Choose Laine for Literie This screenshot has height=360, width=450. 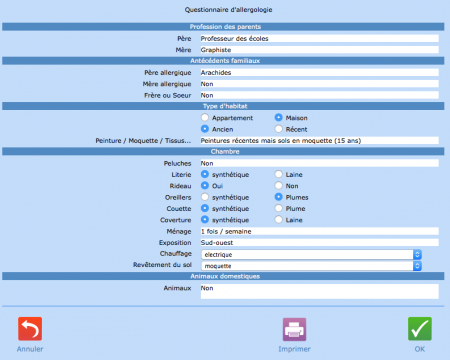279,174
